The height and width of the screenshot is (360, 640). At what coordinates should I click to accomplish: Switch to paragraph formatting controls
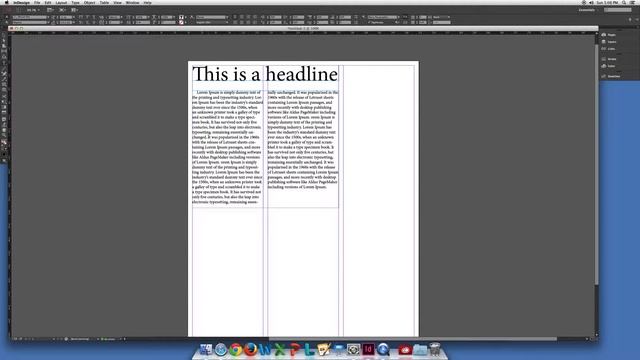pyautogui.click(x=7, y=22)
